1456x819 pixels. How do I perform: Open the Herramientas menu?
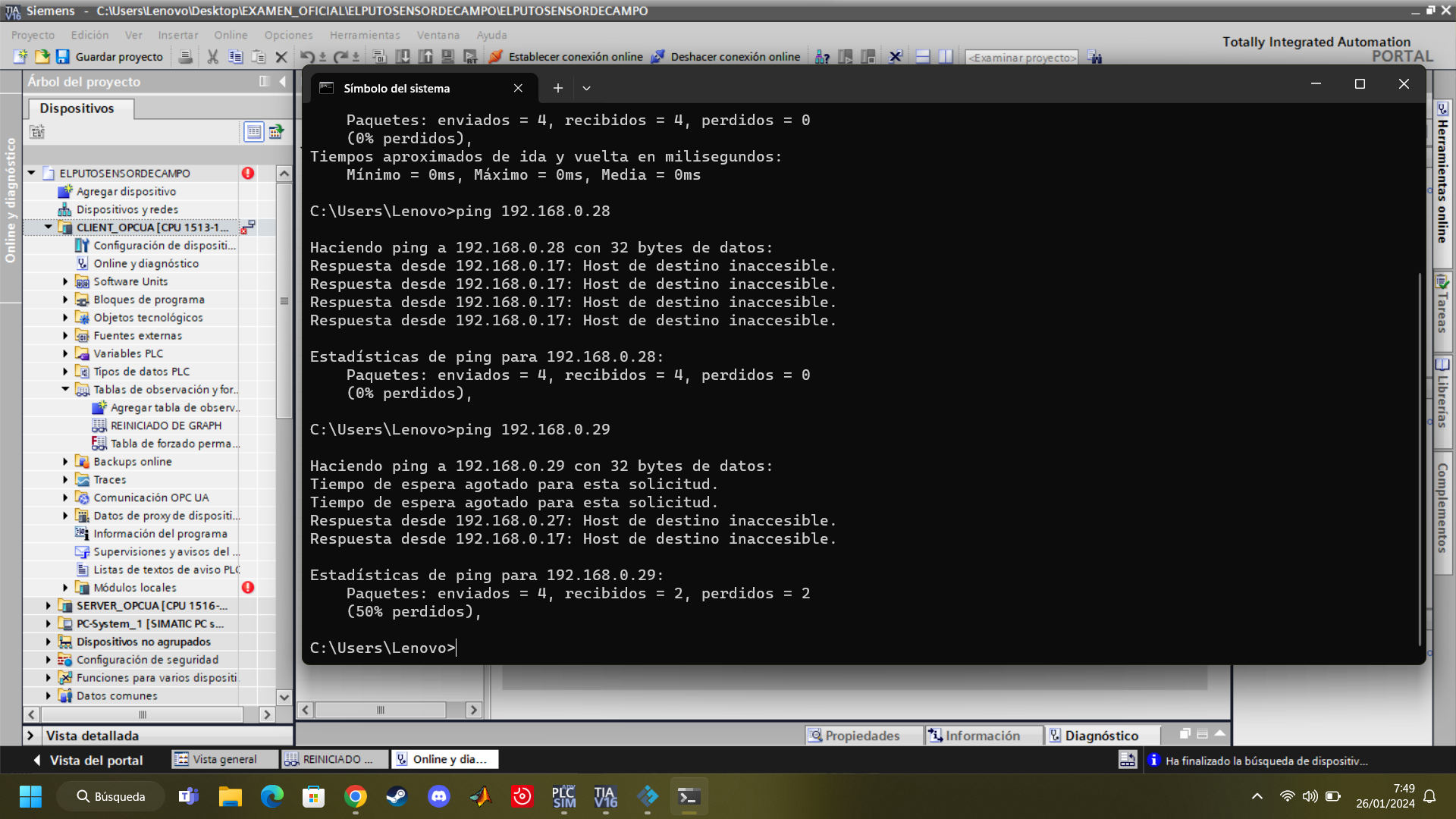pyautogui.click(x=364, y=35)
